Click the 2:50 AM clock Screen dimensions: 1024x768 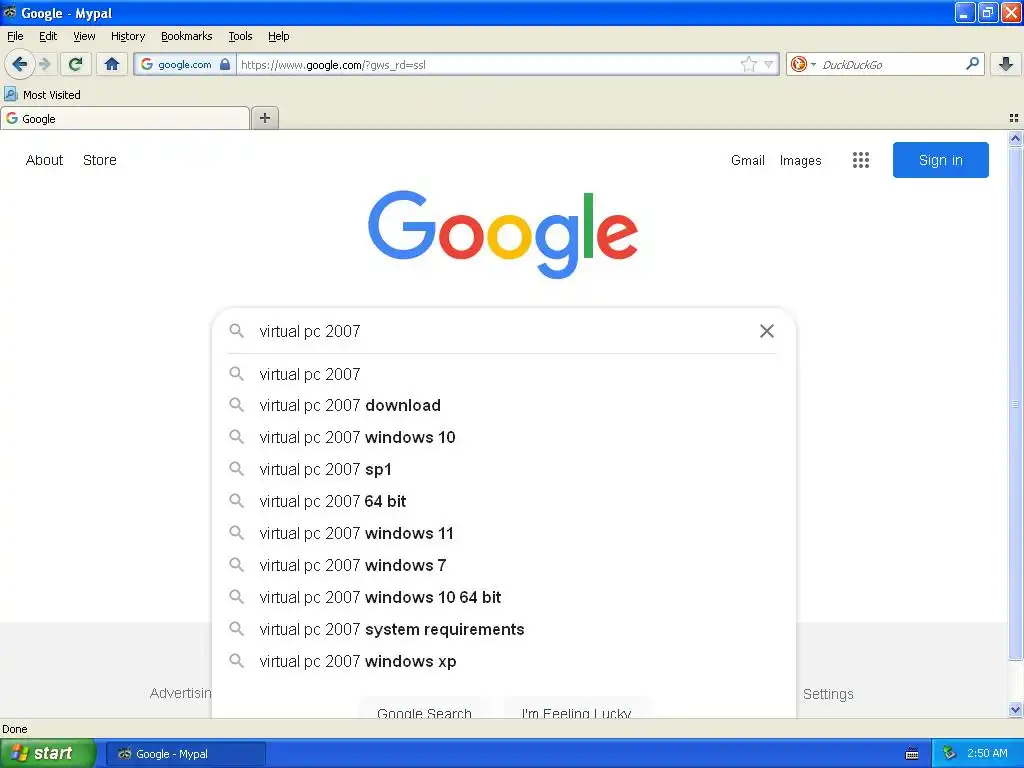[x=987, y=753]
